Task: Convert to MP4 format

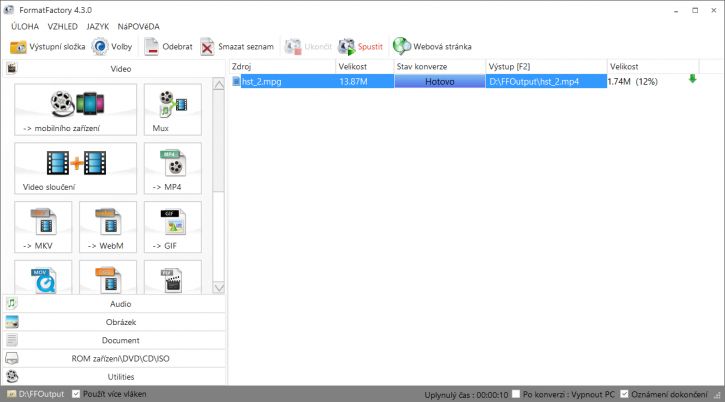Action: tap(172, 168)
